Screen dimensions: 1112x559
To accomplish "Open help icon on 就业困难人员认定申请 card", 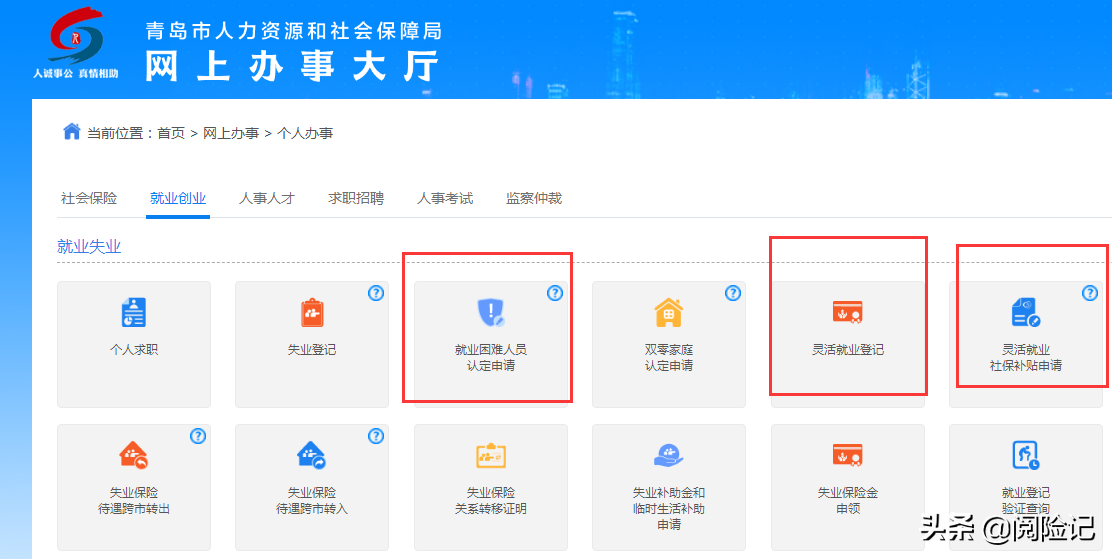I will coord(555,292).
